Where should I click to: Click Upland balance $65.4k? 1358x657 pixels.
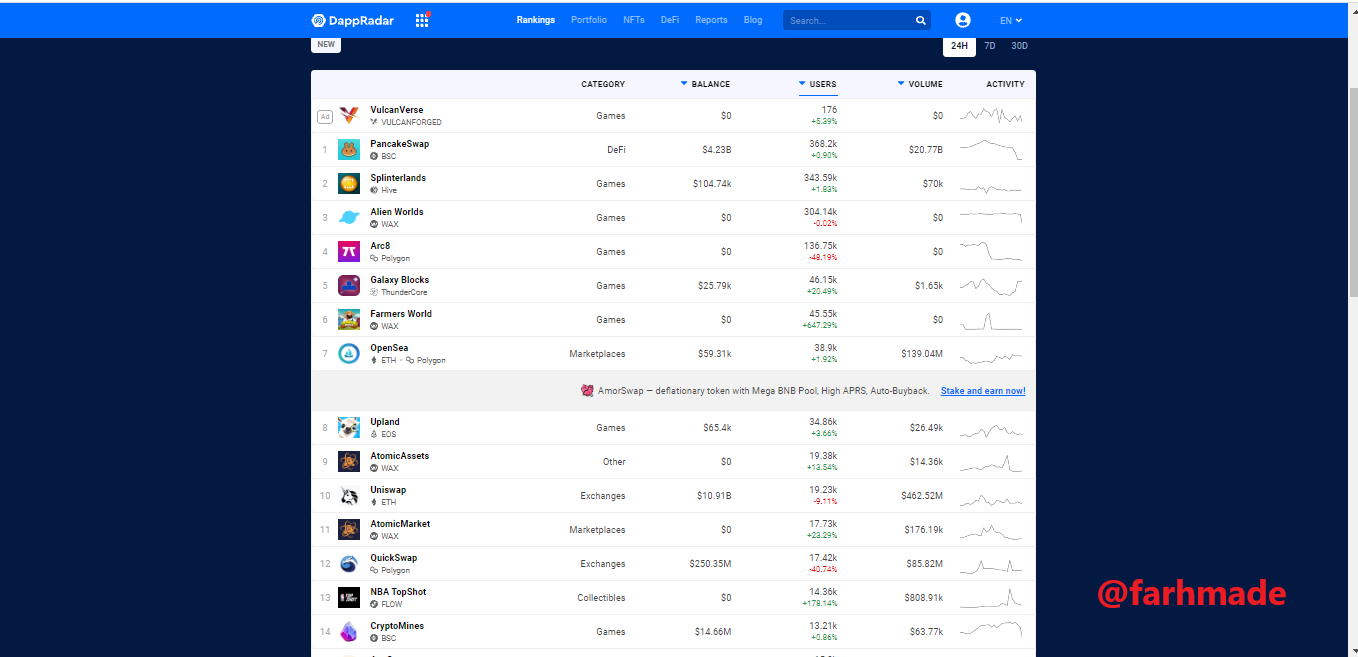point(717,428)
